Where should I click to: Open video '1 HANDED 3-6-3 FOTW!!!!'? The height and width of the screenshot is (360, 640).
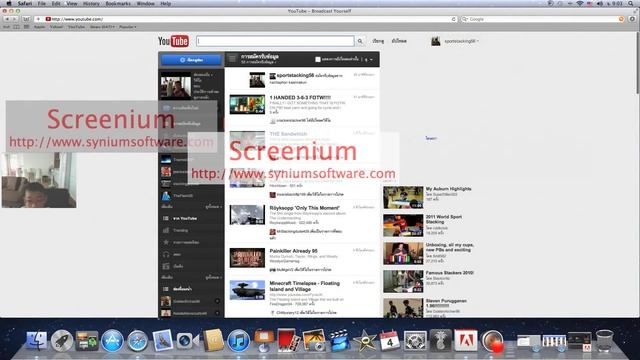coord(300,98)
